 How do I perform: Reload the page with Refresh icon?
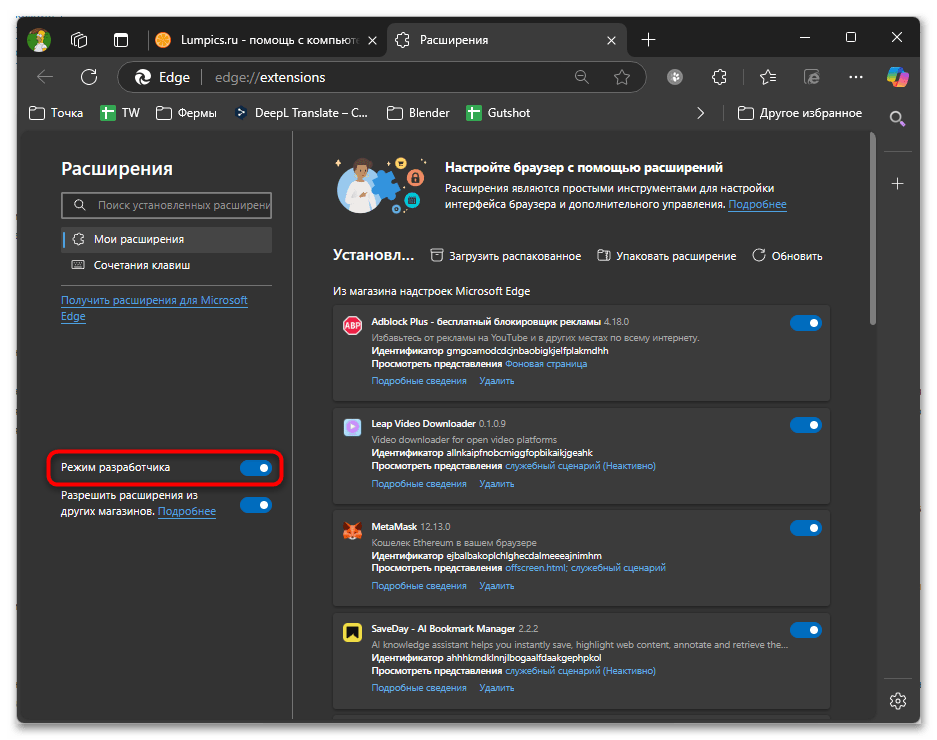pos(89,77)
